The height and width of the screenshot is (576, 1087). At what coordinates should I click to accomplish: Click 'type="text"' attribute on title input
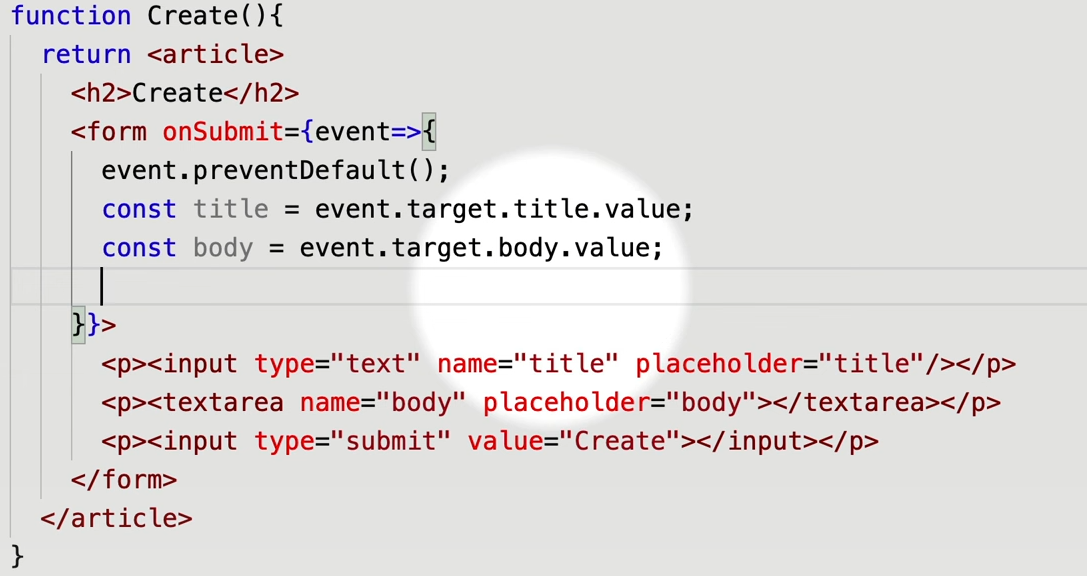(x=337, y=364)
